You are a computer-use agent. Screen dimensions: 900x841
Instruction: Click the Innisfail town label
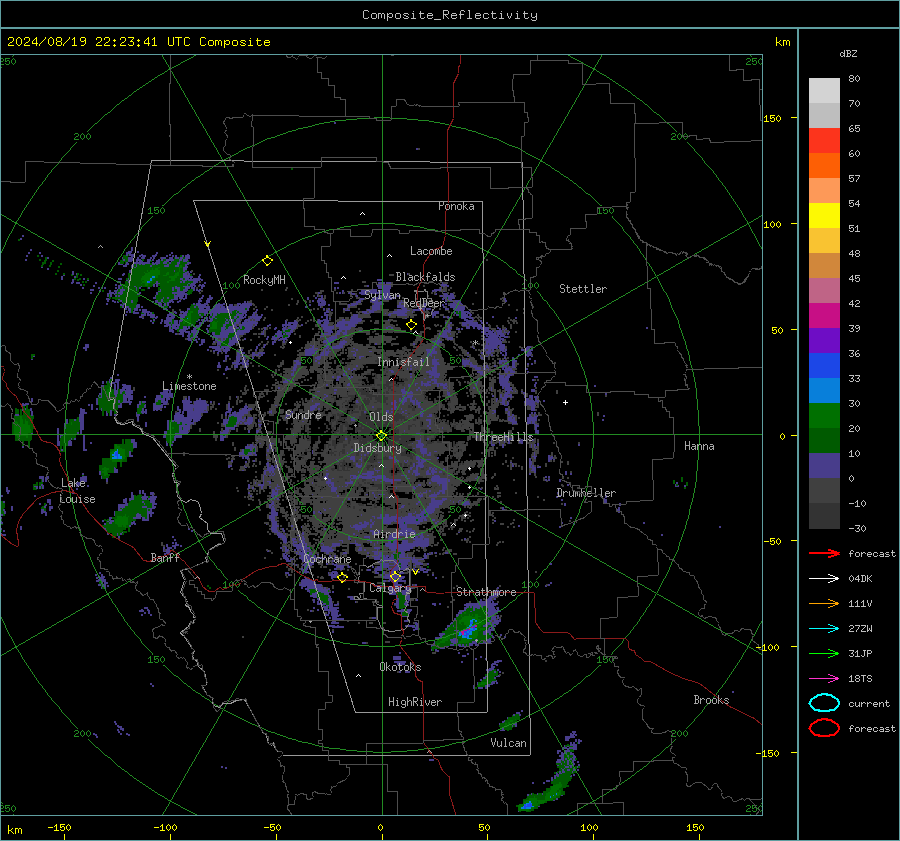tap(403, 362)
